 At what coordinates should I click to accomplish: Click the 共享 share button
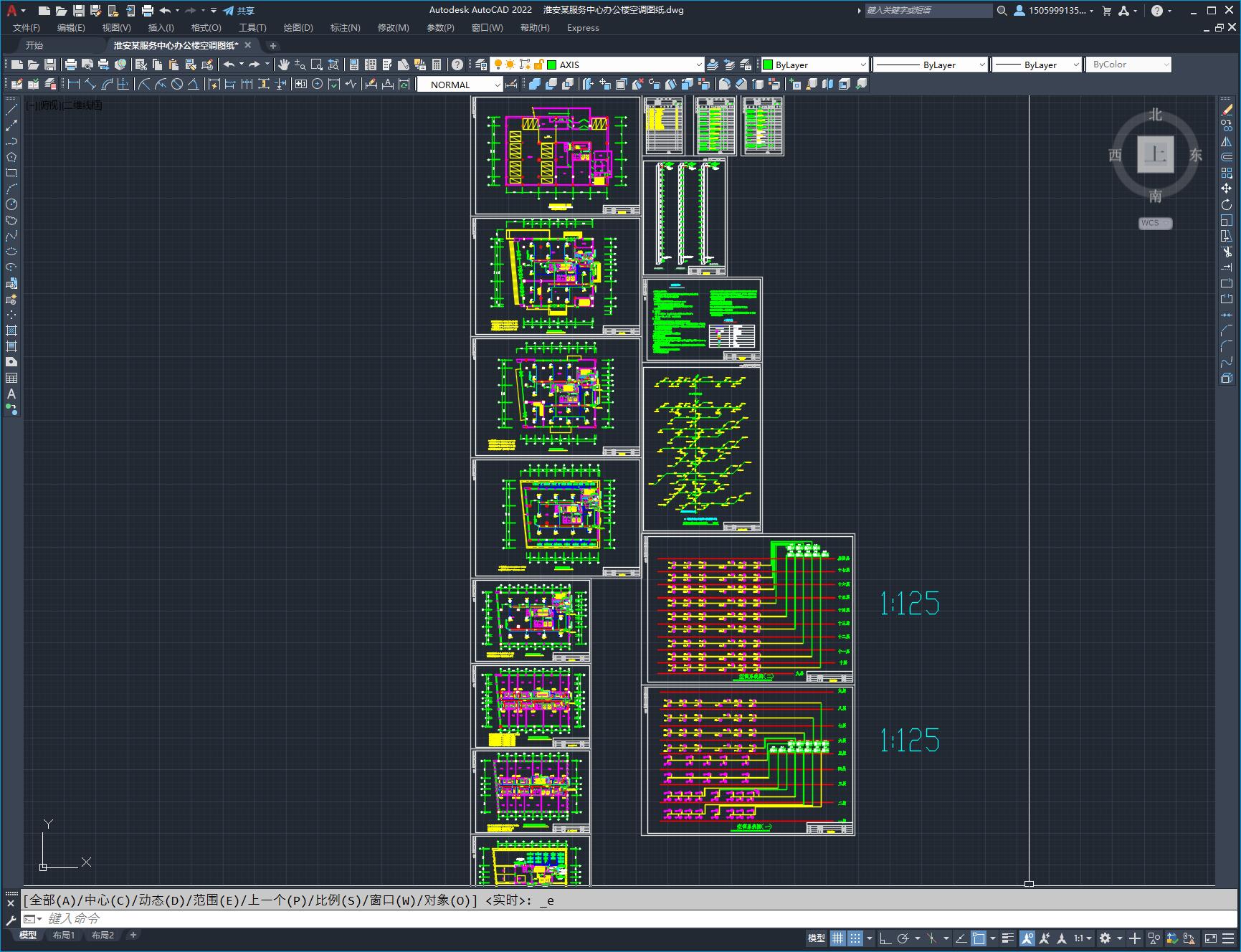point(239,11)
